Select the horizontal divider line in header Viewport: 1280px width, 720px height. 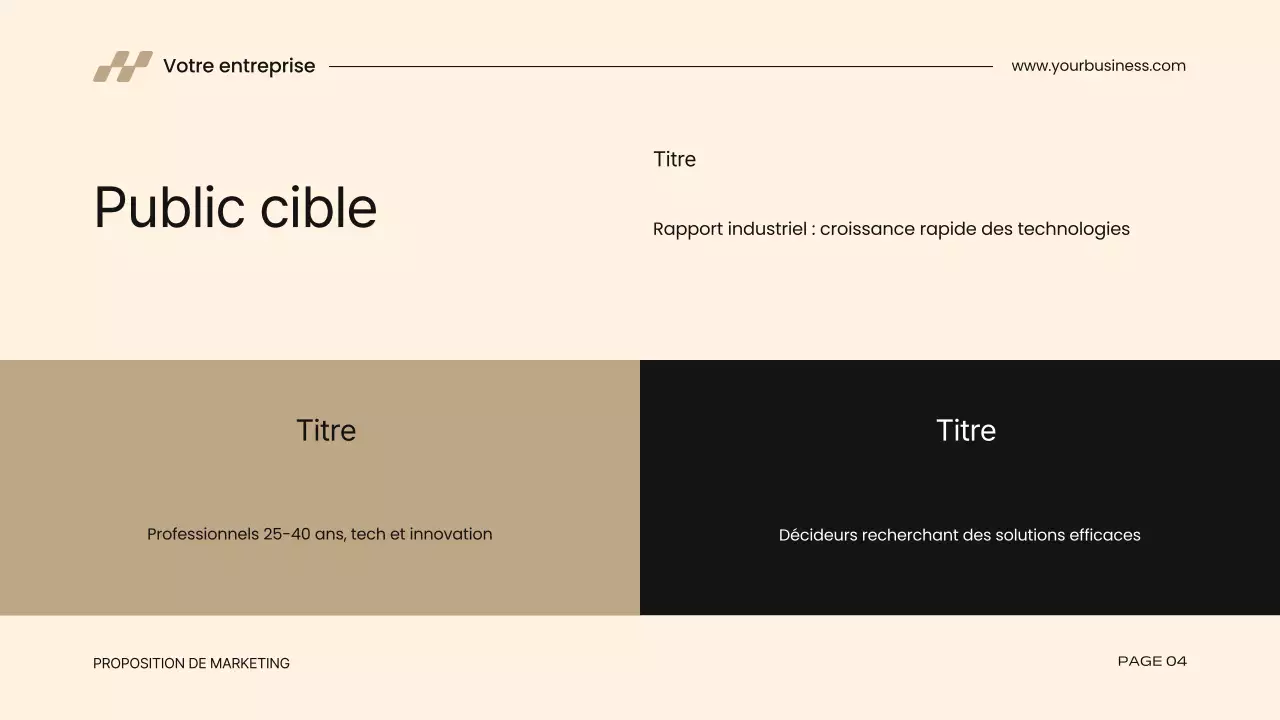pos(660,66)
